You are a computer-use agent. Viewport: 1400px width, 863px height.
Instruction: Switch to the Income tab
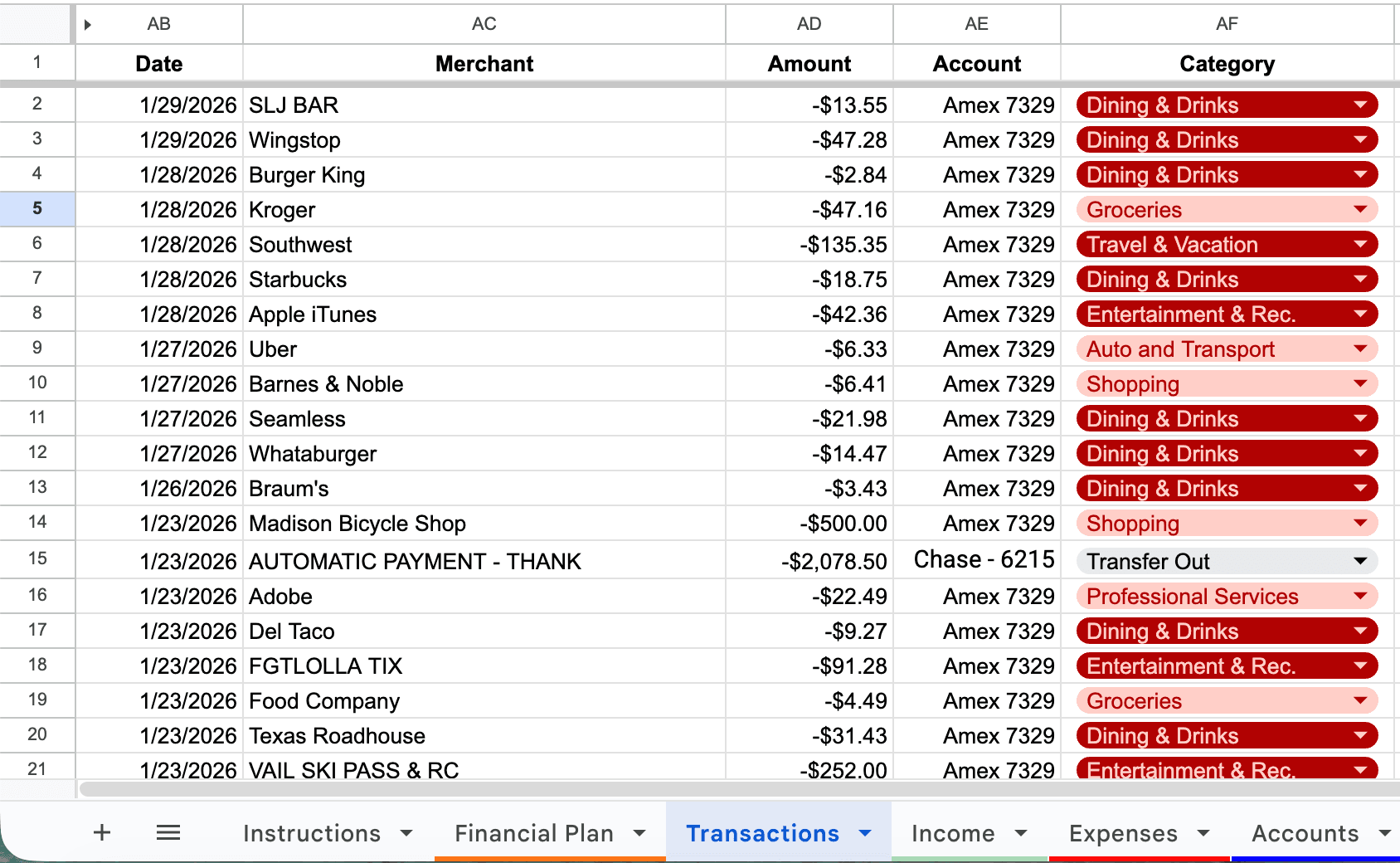(952, 833)
